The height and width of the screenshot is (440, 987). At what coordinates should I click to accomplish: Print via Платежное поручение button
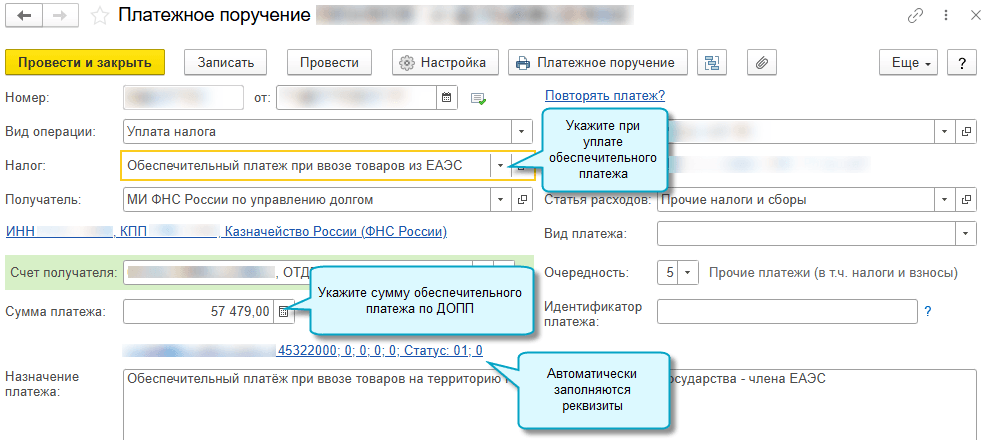point(597,62)
